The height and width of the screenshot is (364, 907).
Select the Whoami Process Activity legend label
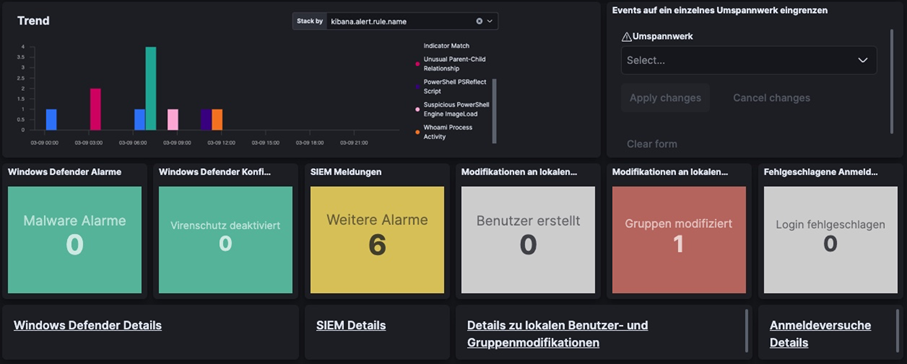tap(448, 132)
